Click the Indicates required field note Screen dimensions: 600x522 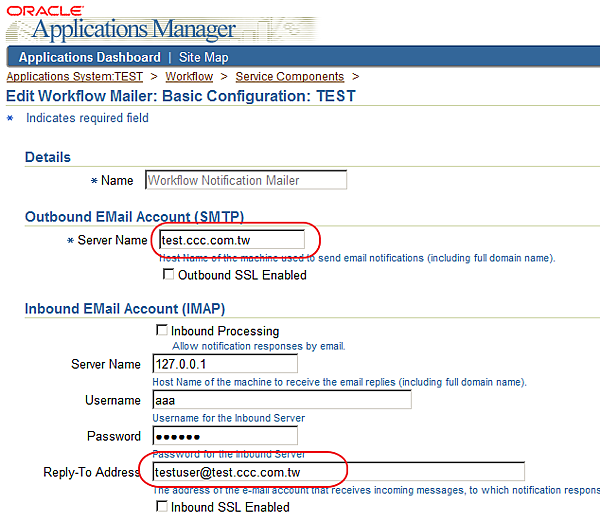(87, 118)
